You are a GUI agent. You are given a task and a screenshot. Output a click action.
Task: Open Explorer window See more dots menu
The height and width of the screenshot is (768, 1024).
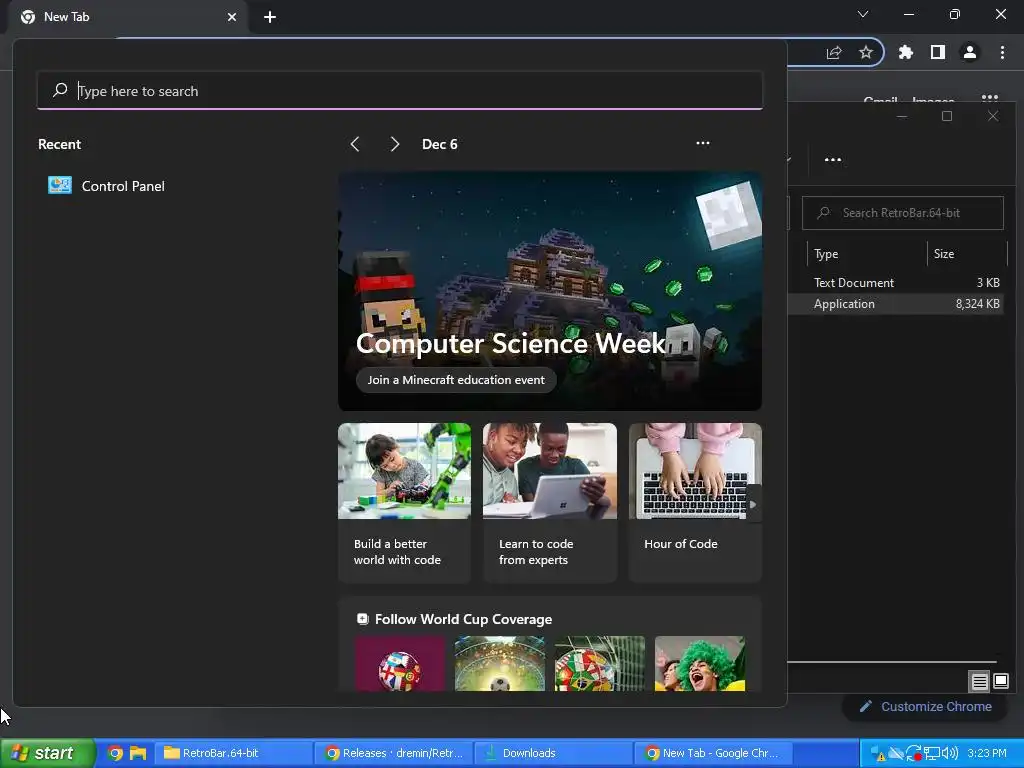833,160
